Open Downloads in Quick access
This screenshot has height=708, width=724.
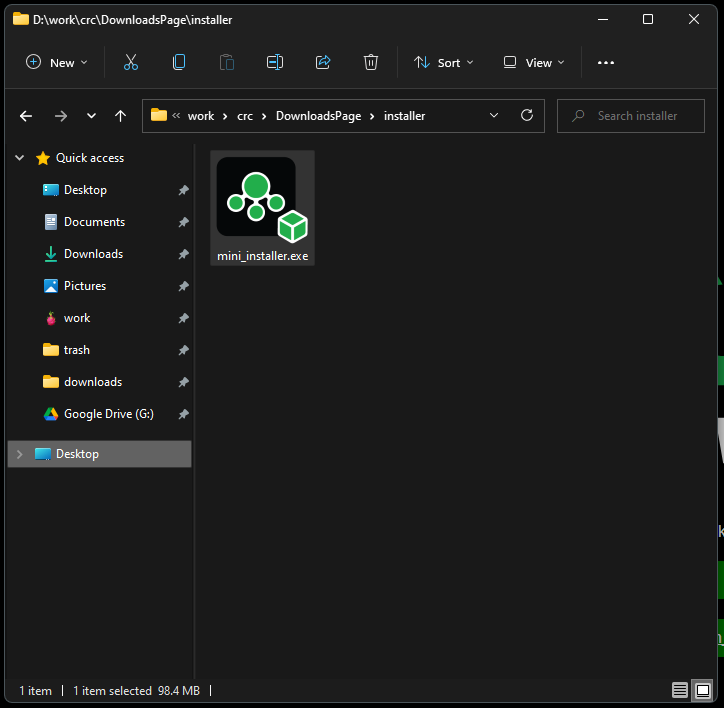coord(93,254)
